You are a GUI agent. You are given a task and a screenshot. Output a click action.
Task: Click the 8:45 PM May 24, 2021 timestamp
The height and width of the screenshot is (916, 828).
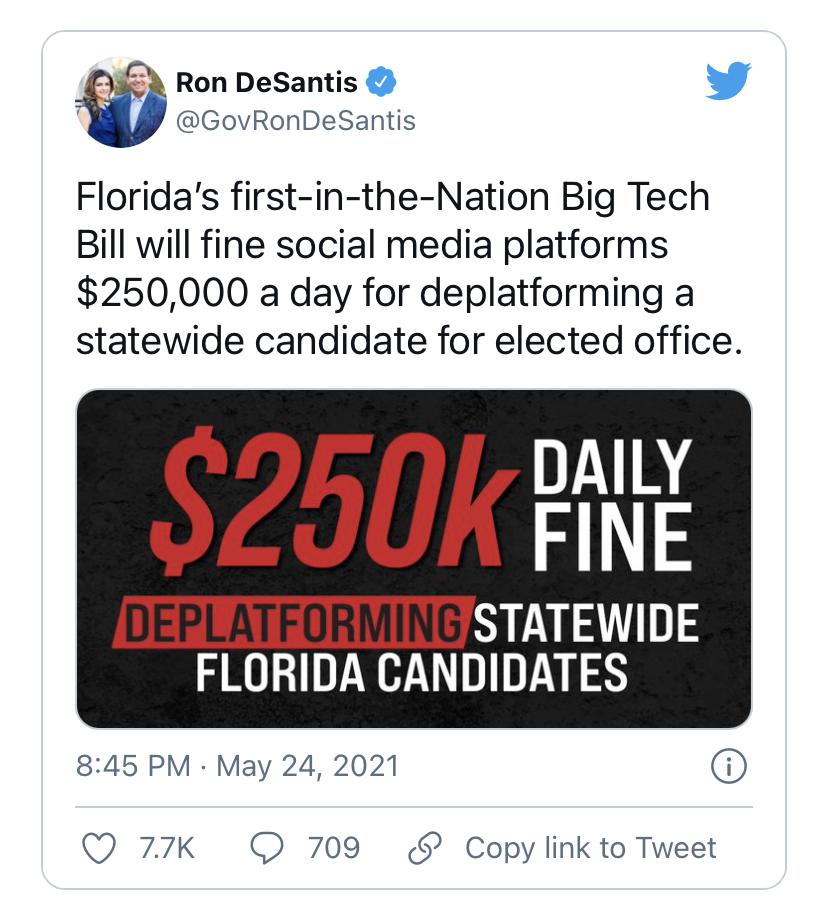(x=237, y=767)
